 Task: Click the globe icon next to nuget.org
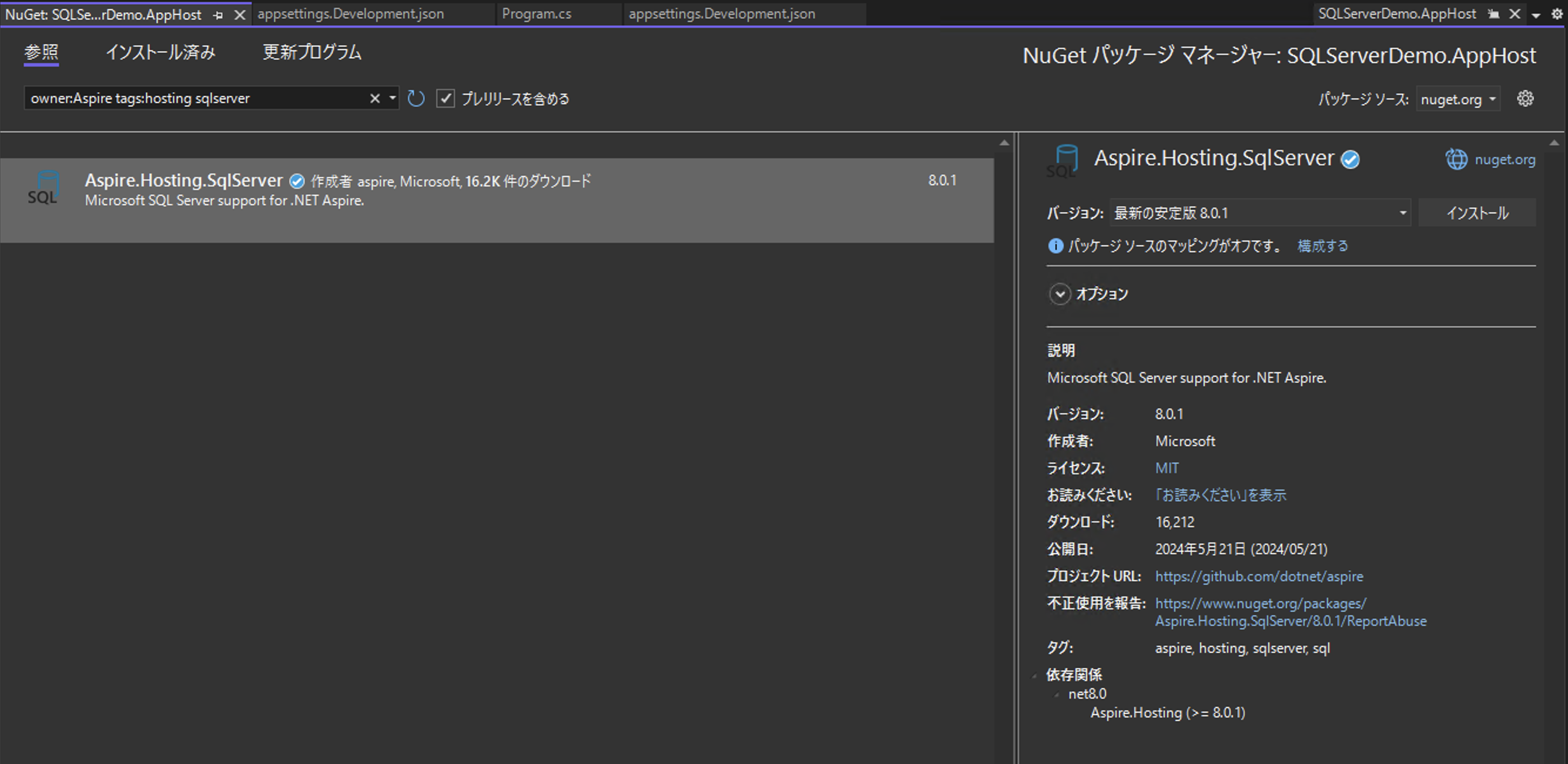[x=1456, y=159]
